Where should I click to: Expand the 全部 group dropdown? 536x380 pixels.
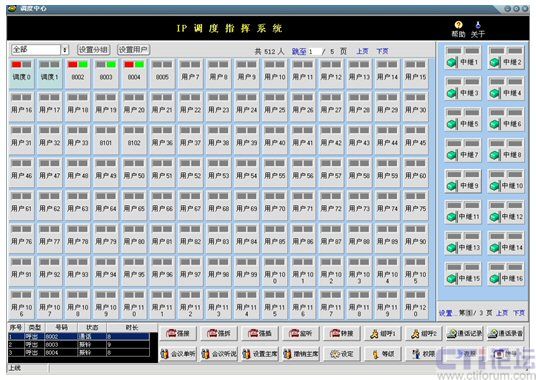click(x=65, y=50)
